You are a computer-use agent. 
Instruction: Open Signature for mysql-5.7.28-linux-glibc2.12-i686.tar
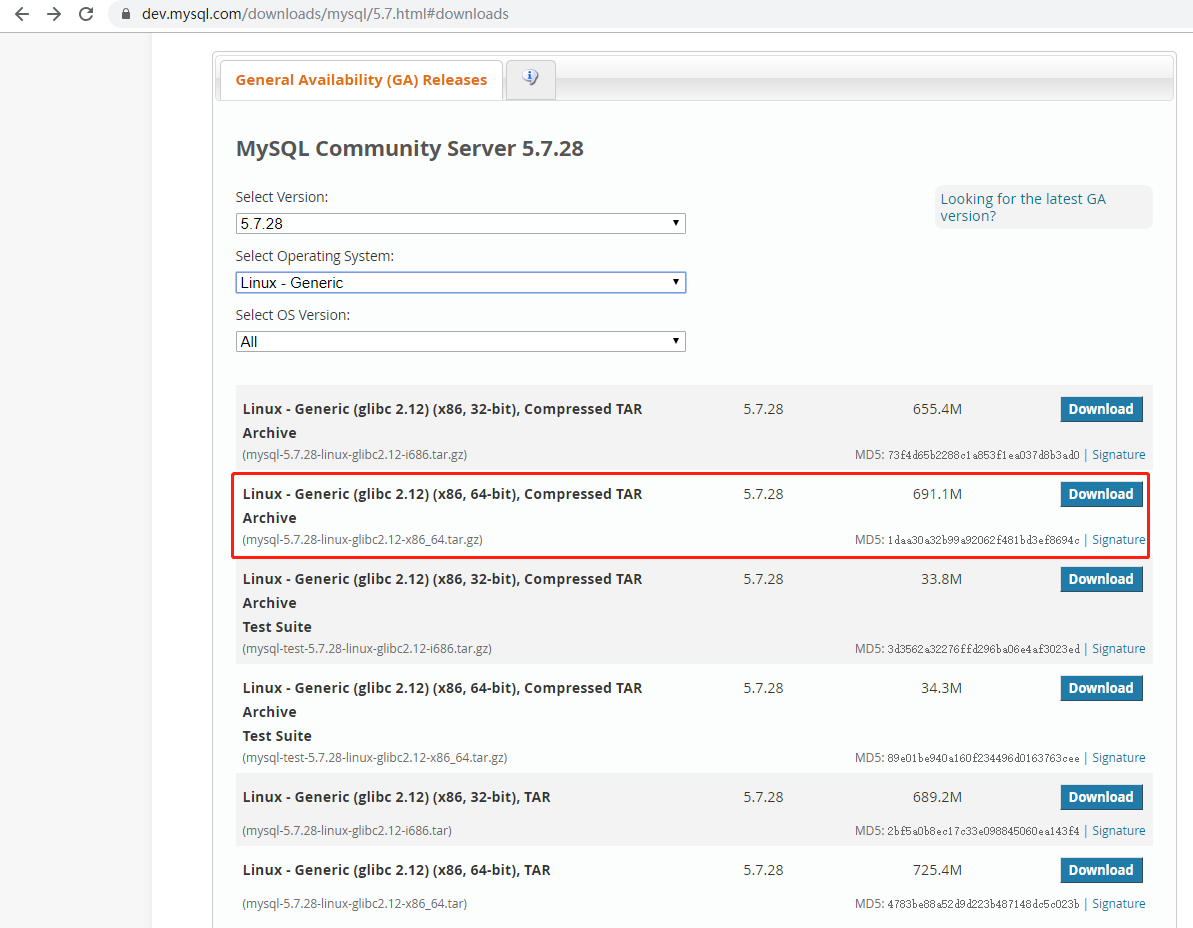(1118, 831)
